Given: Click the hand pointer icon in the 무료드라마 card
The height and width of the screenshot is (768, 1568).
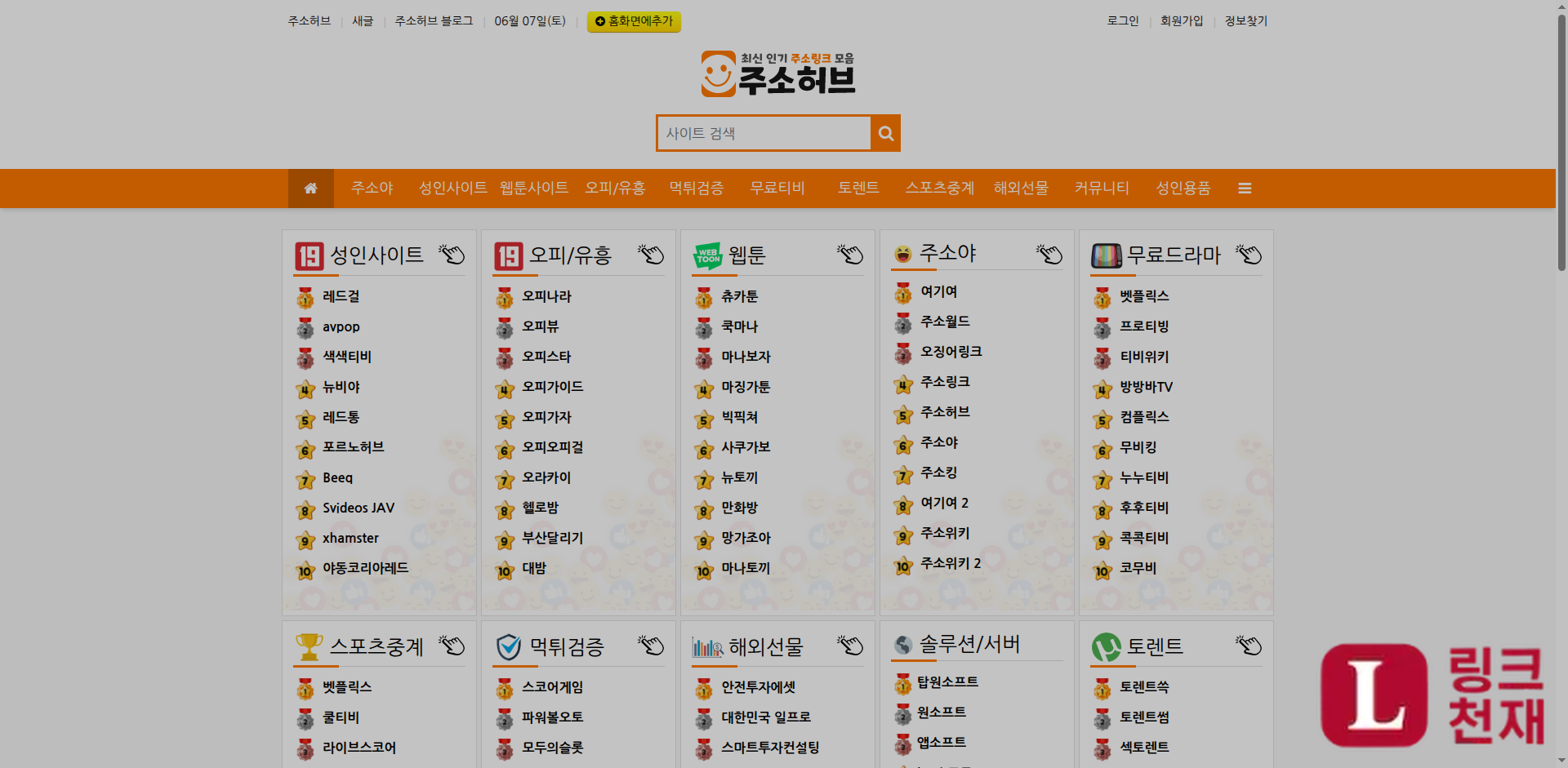Looking at the screenshot, I should [1249, 255].
